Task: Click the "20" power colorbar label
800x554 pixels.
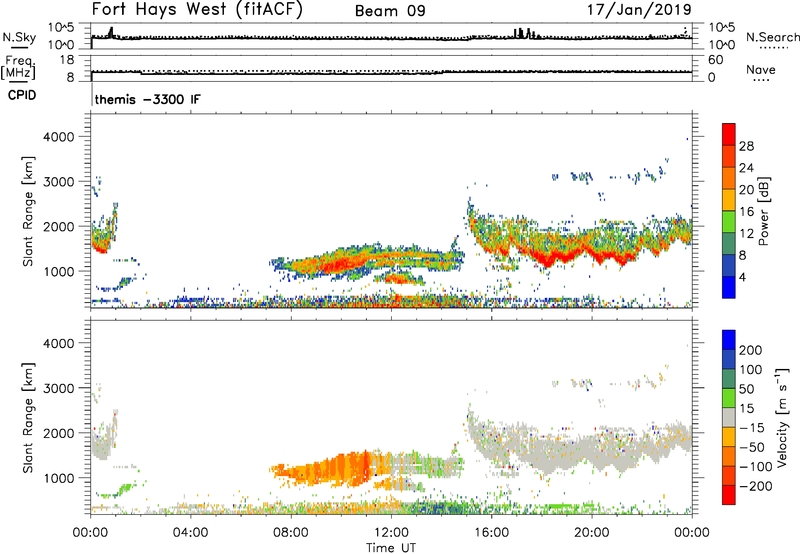Action: [746, 190]
